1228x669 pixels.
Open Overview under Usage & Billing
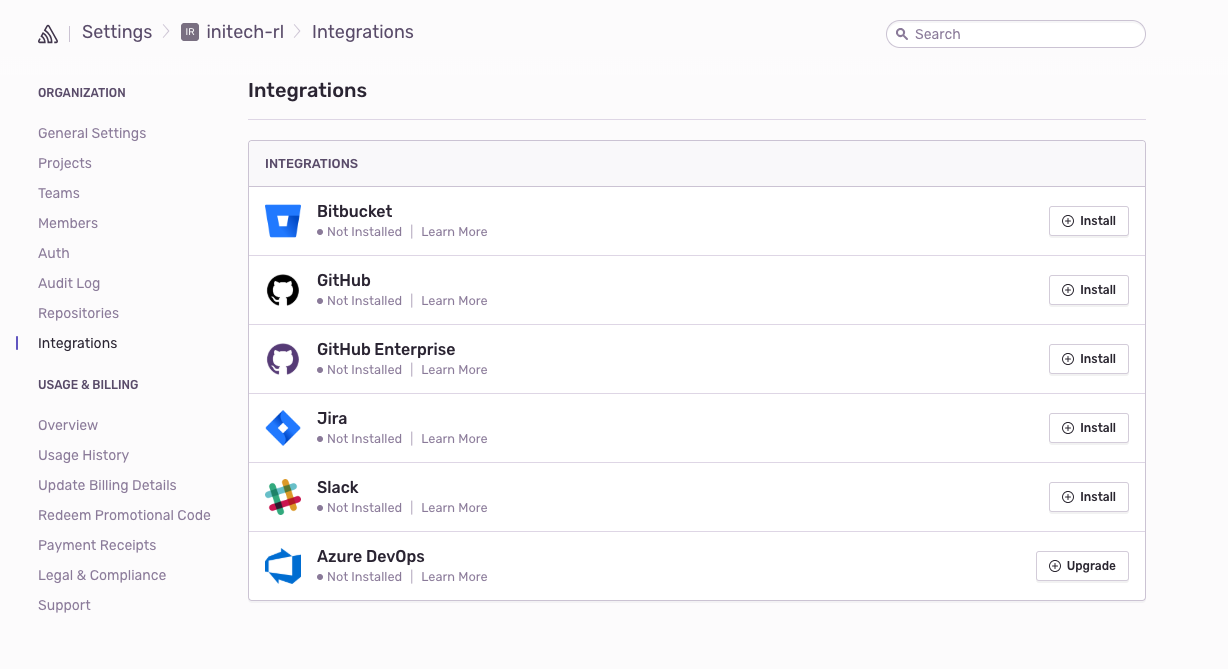point(68,425)
